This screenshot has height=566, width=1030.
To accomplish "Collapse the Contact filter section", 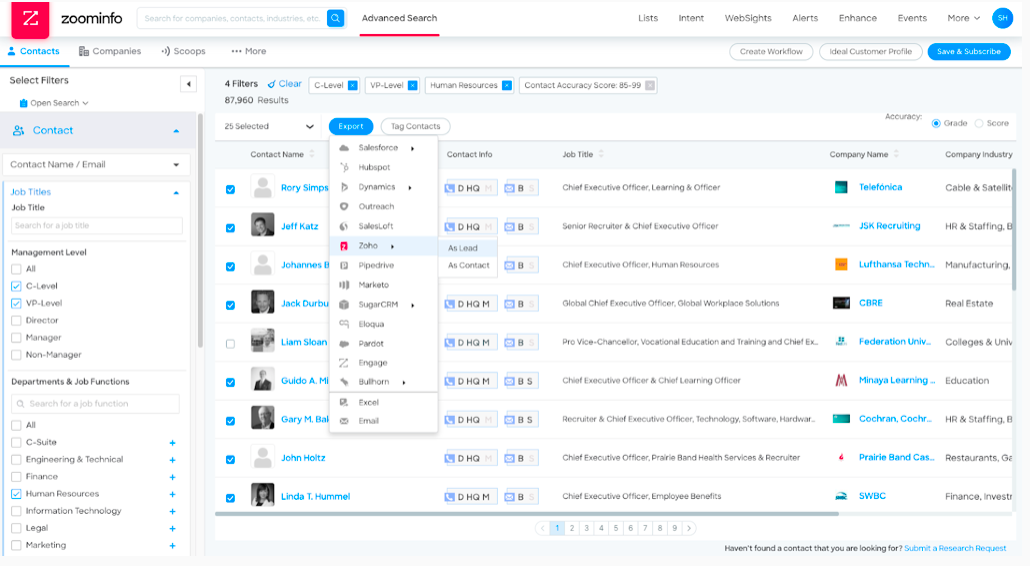I will coord(176,131).
